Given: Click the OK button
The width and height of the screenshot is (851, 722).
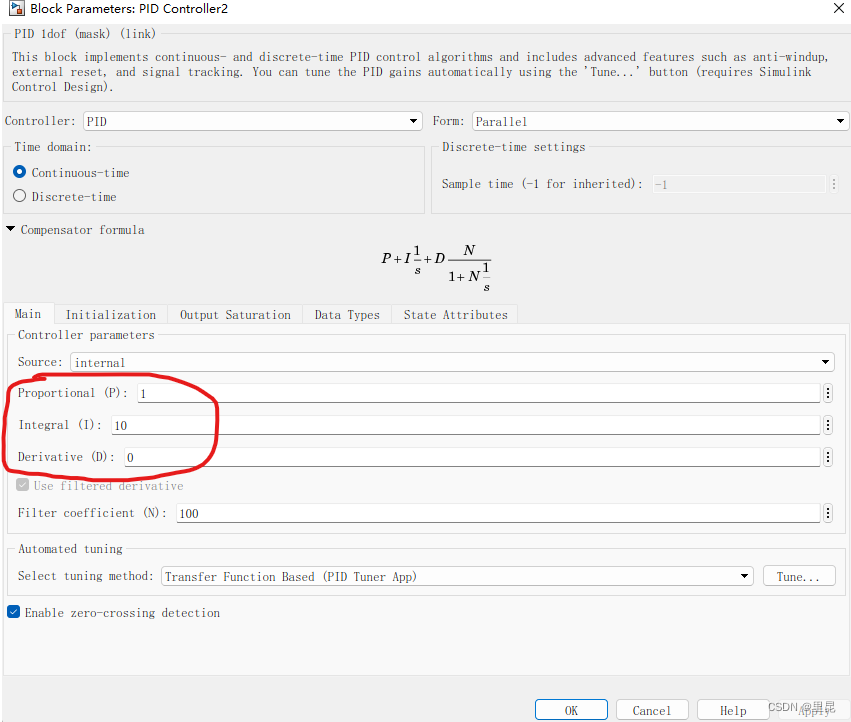Looking at the screenshot, I should (x=571, y=710).
